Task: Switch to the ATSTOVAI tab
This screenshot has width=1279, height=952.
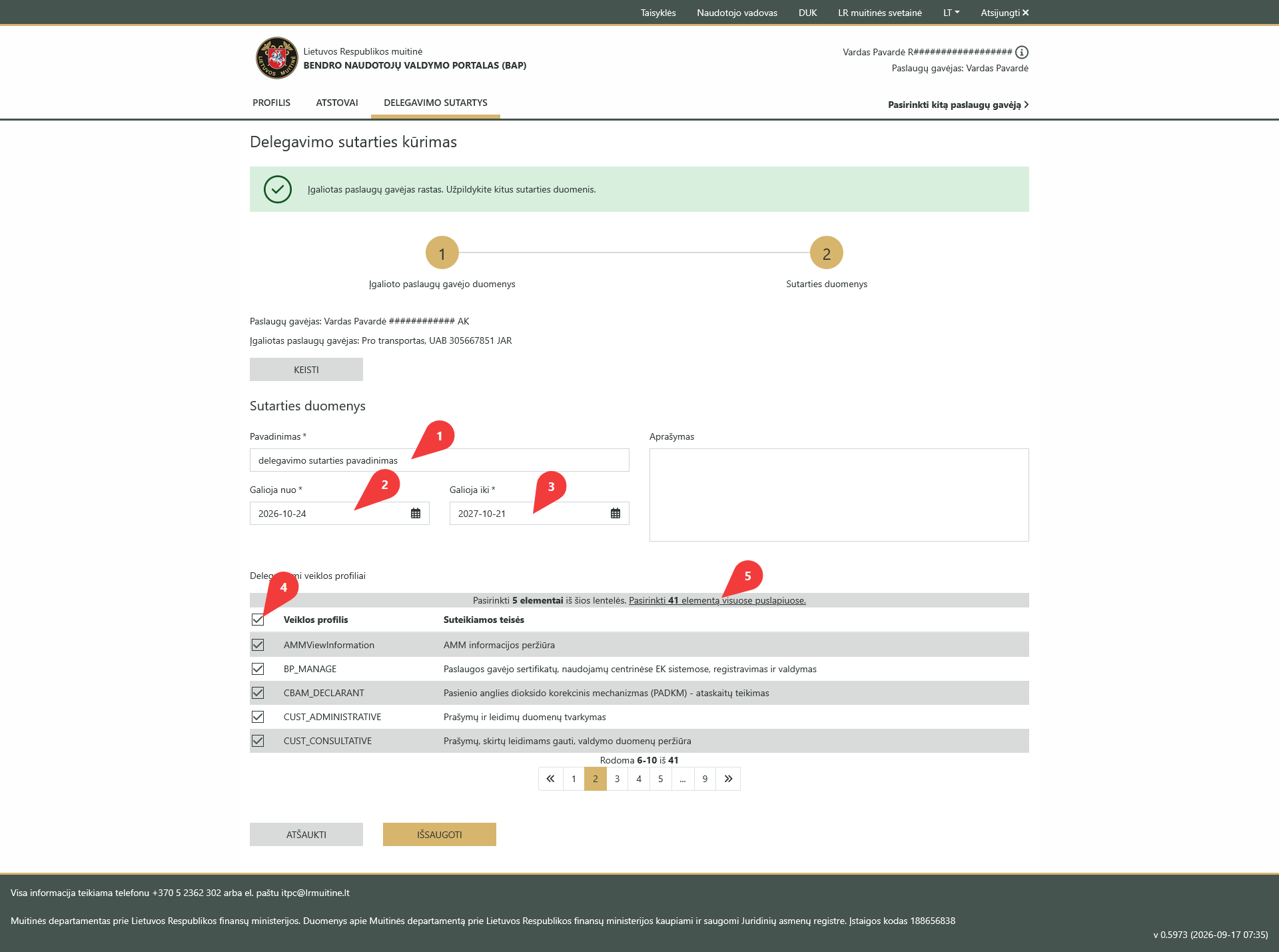Action: click(x=337, y=103)
